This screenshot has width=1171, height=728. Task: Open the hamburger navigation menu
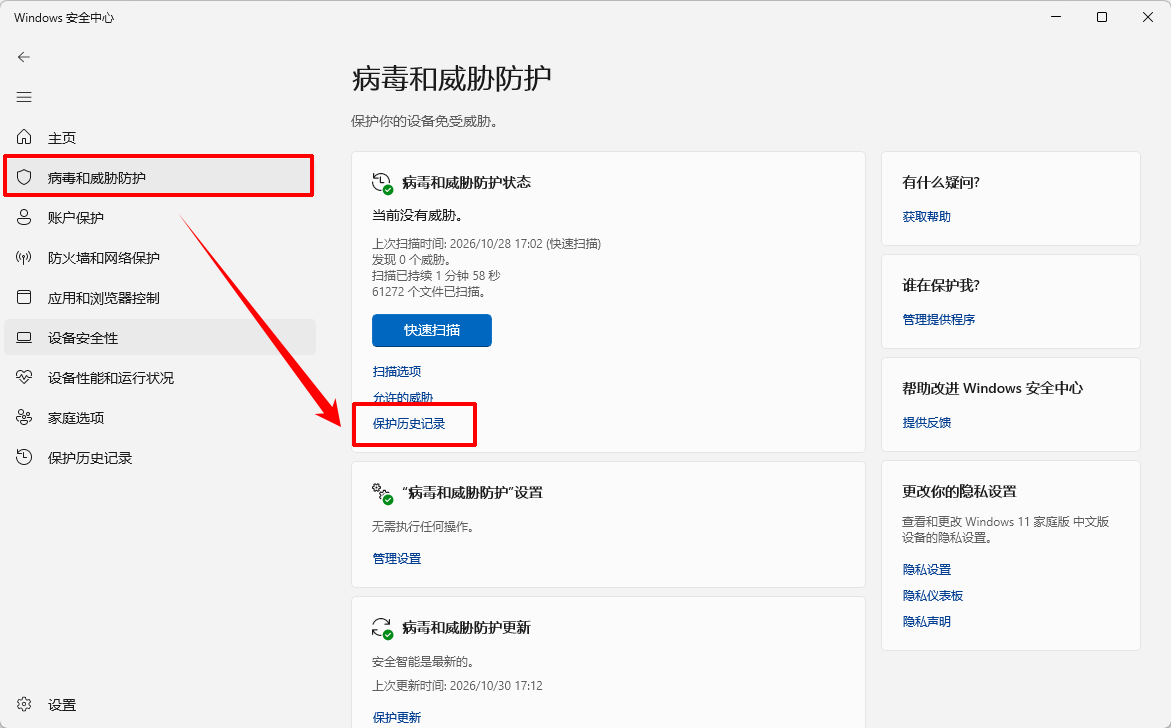24,97
